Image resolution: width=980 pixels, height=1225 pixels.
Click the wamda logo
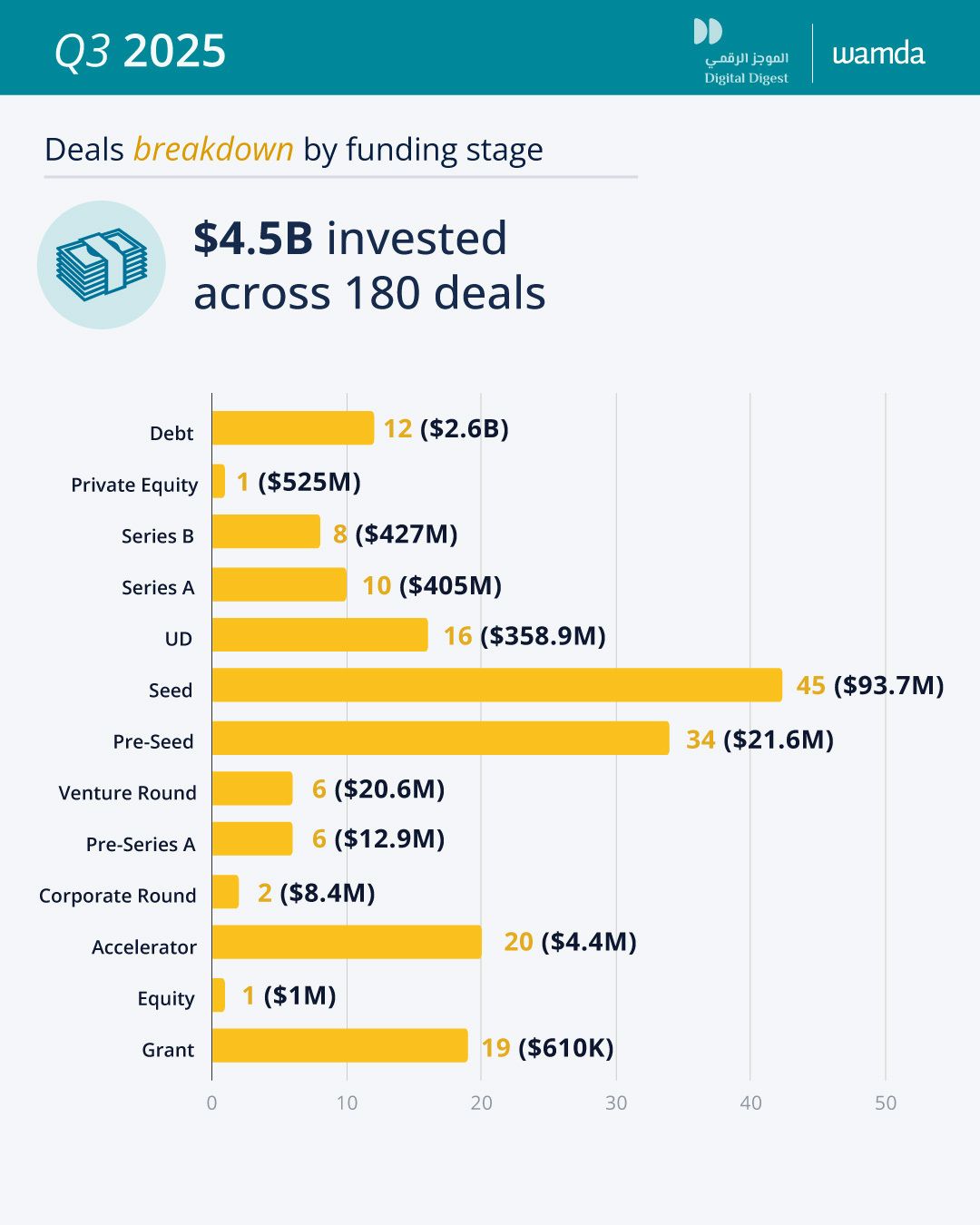tap(878, 54)
